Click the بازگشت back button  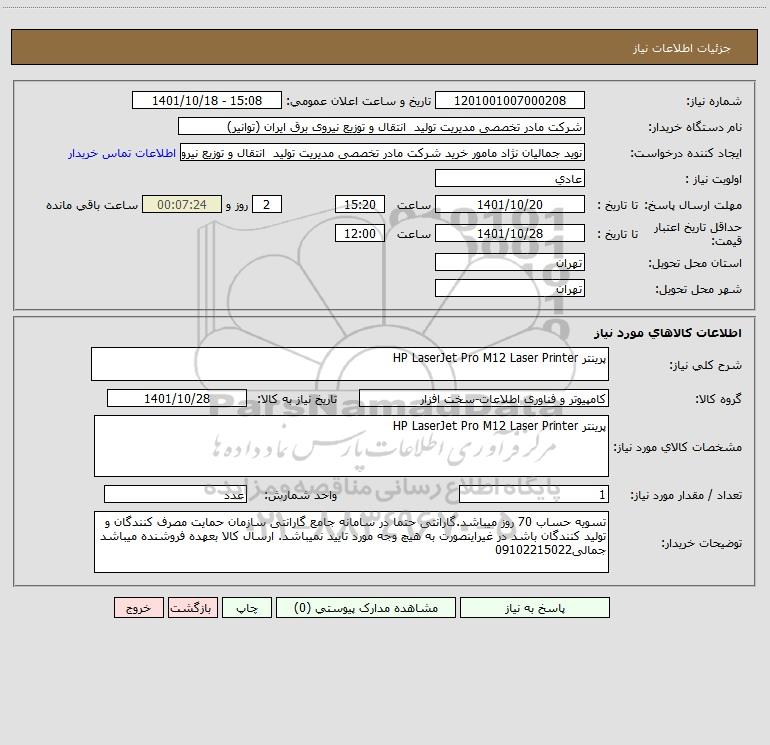(192, 607)
